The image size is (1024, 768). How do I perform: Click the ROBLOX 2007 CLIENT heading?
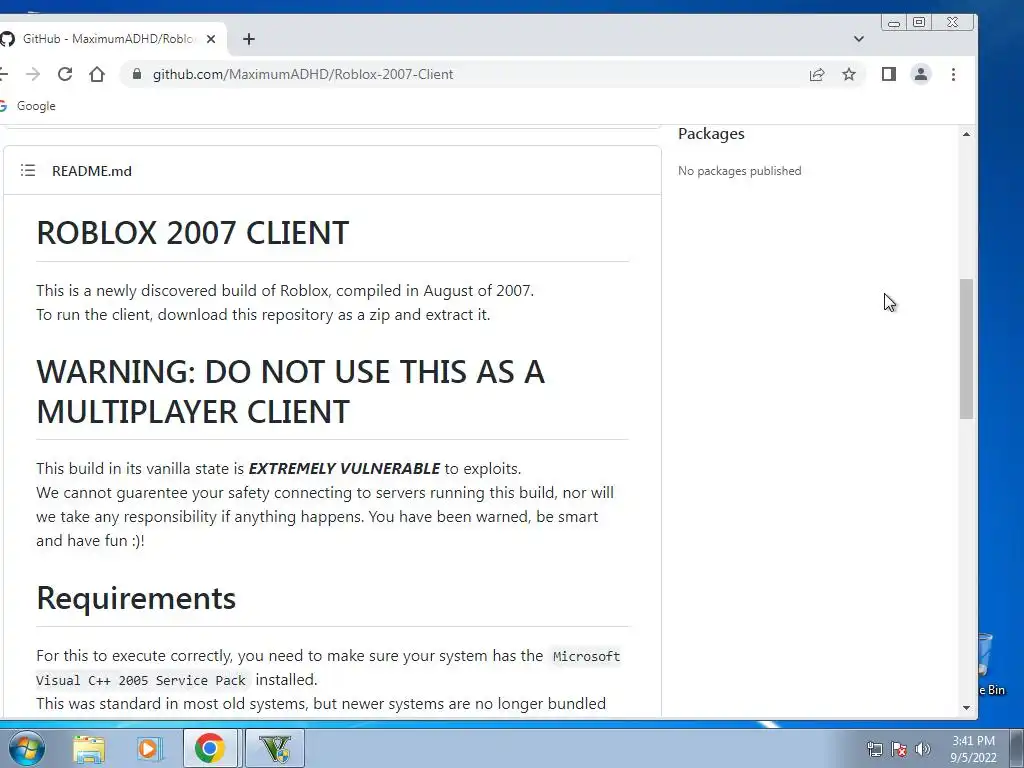[x=193, y=232]
